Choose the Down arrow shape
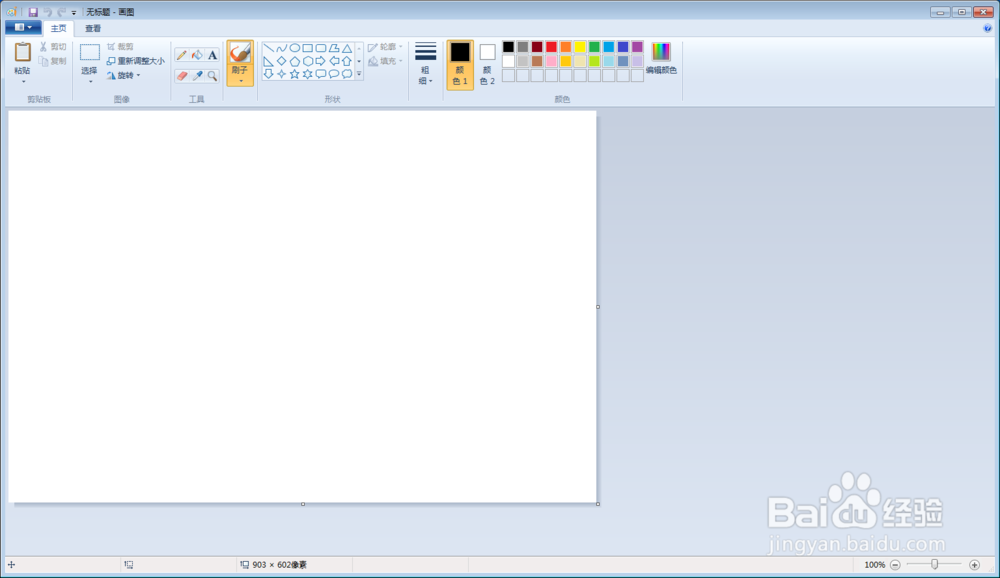Image resolution: width=1000 pixels, height=578 pixels. pyautogui.click(x=268, y=74)
